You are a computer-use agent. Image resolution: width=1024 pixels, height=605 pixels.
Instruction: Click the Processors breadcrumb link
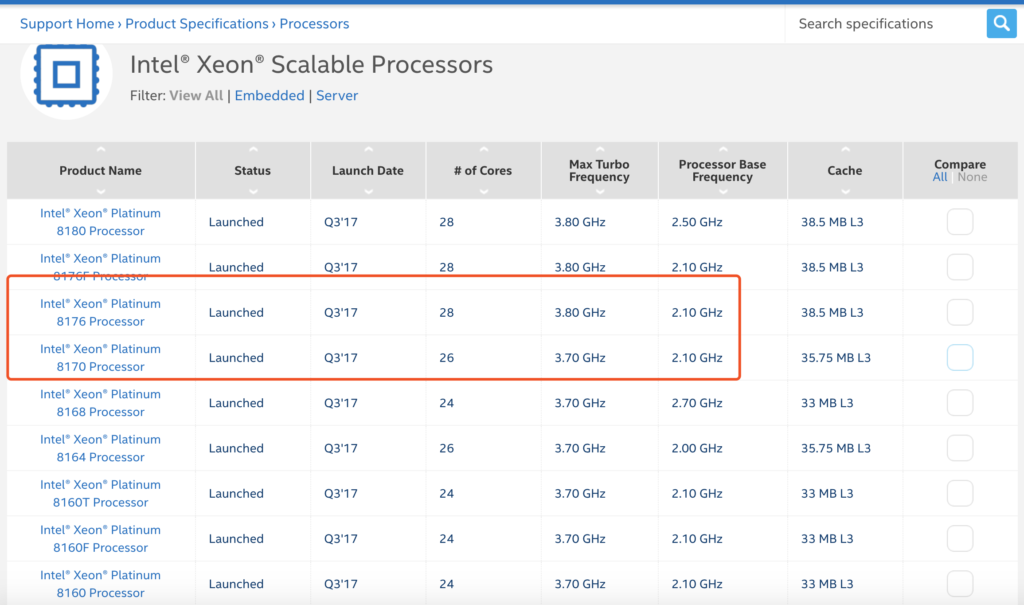click(x=314, y=24)
